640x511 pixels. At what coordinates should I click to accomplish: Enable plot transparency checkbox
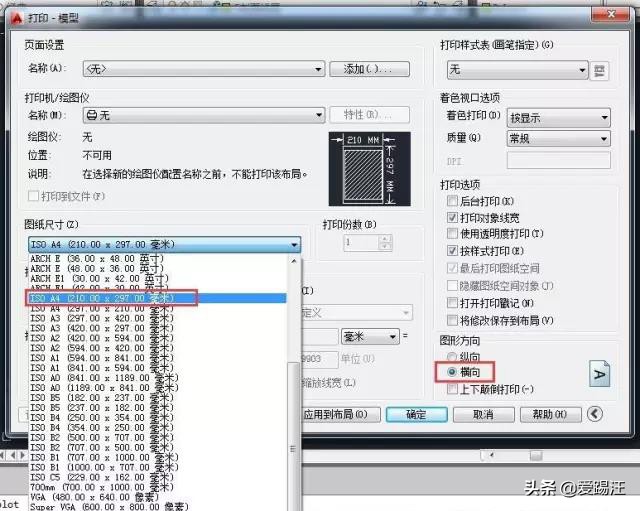tap(452, 233)
